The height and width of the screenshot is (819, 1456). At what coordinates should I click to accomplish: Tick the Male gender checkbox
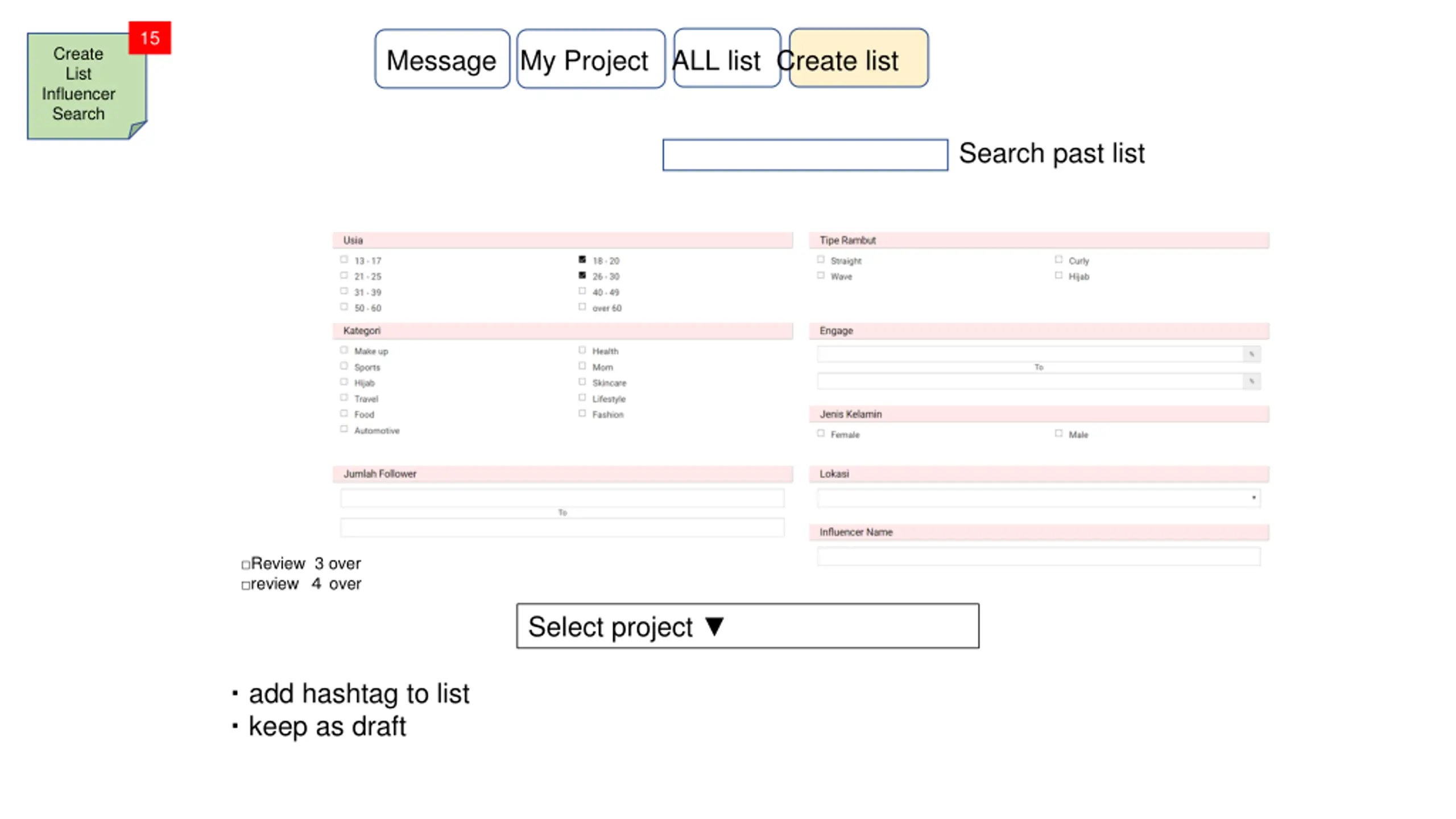click(1058, 433)
